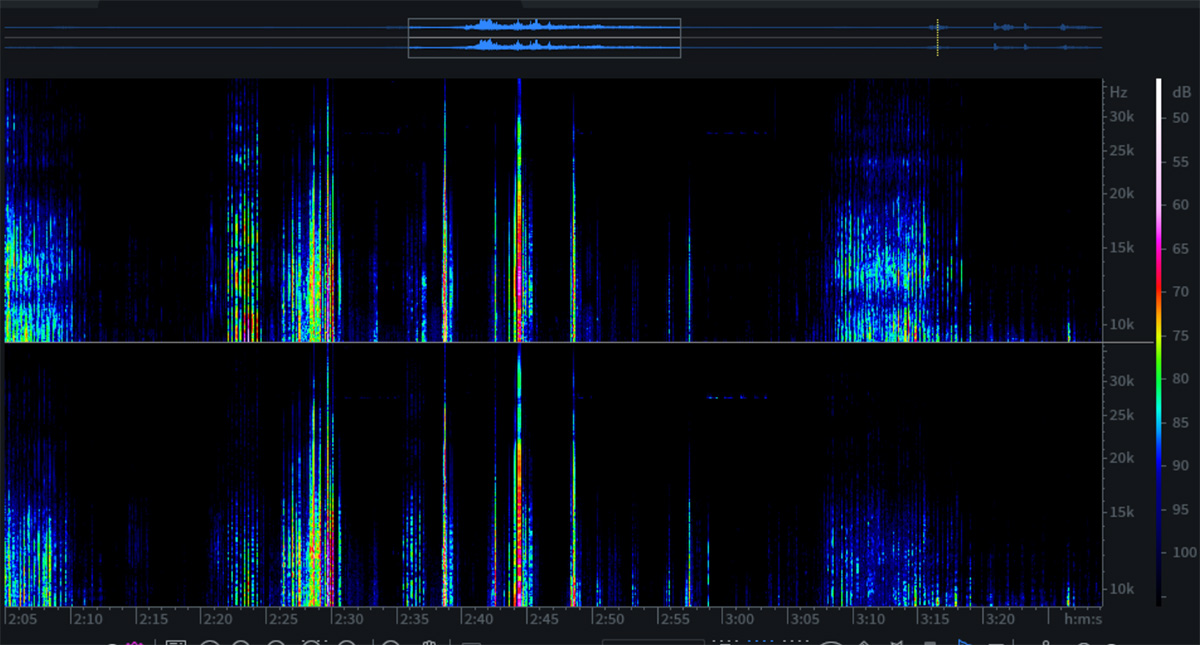The height and width of the screenshot is (645, 1200).
Task: Select the 2:45 position on the time ruler
Action: coord(544,619)
